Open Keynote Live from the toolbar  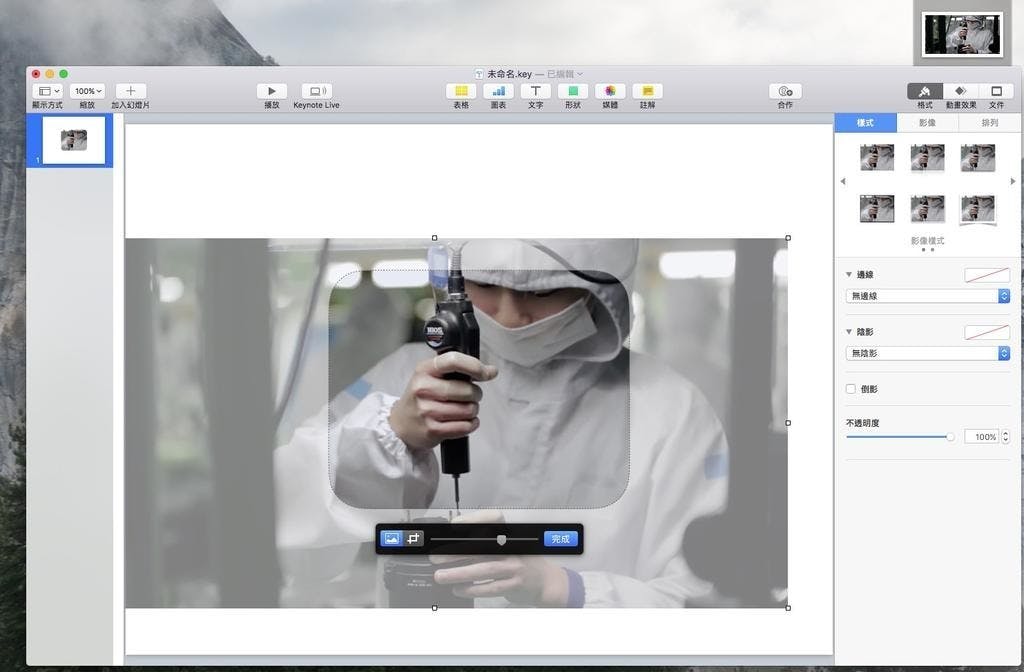[x=316, y=91]
